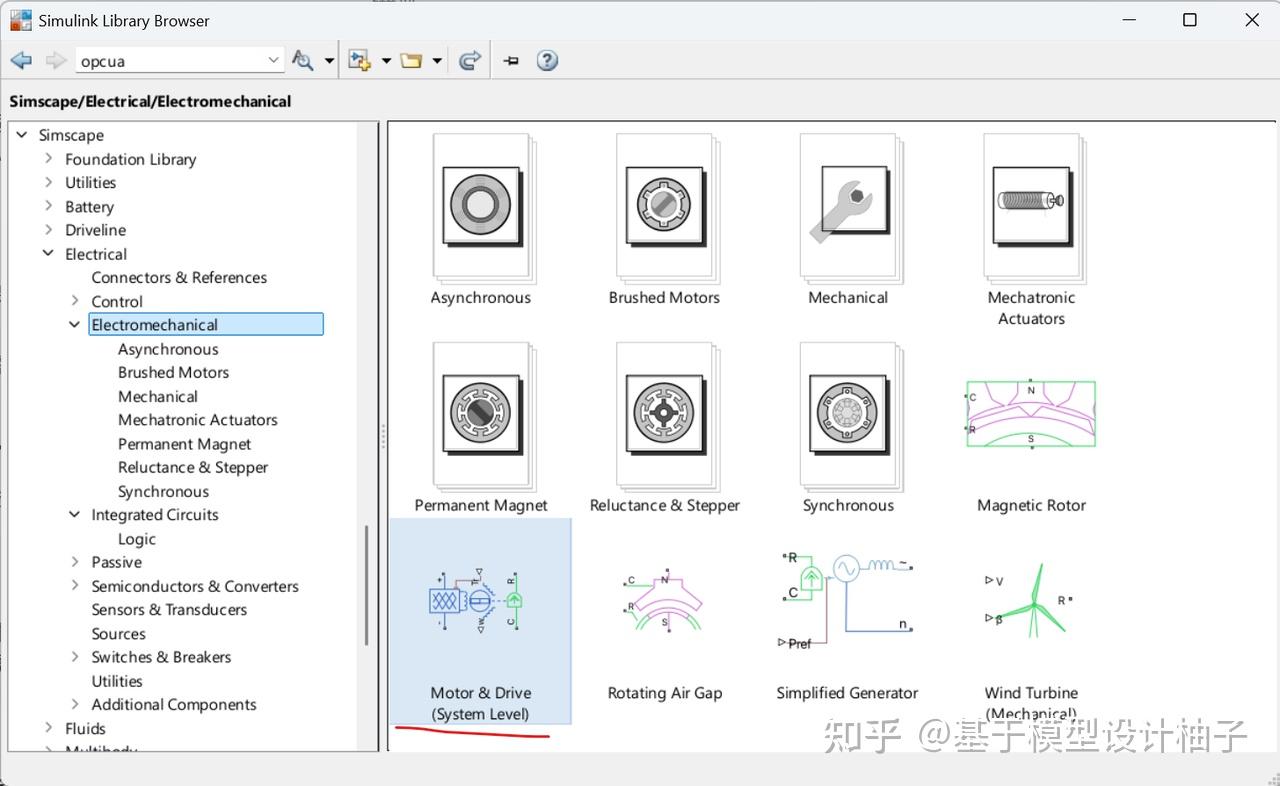
Task: Select Asynchronous in the library tree
Action: 168,349
